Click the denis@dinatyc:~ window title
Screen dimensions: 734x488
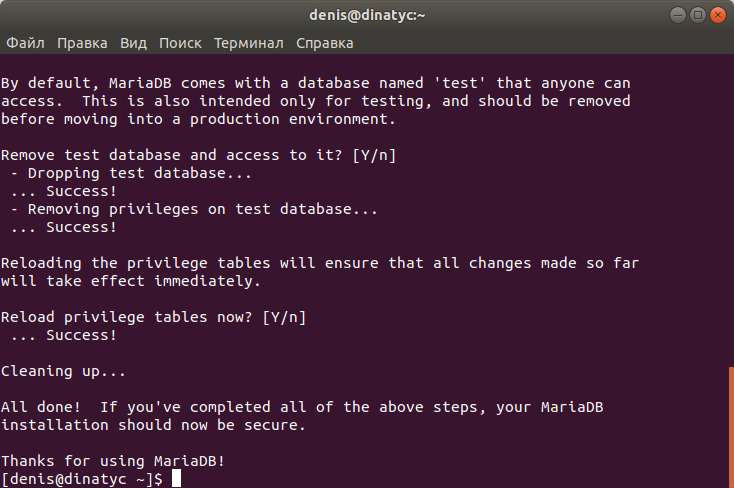(x=367, y=15)
